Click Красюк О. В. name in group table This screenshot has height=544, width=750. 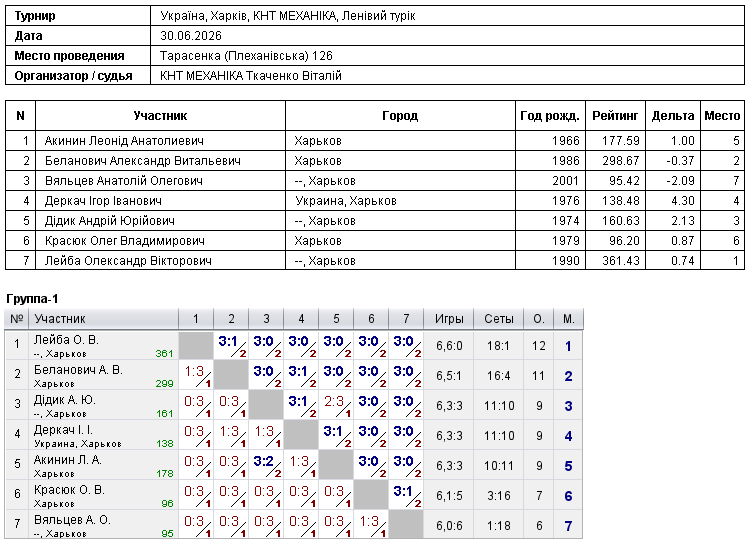(x=69, y=490)
